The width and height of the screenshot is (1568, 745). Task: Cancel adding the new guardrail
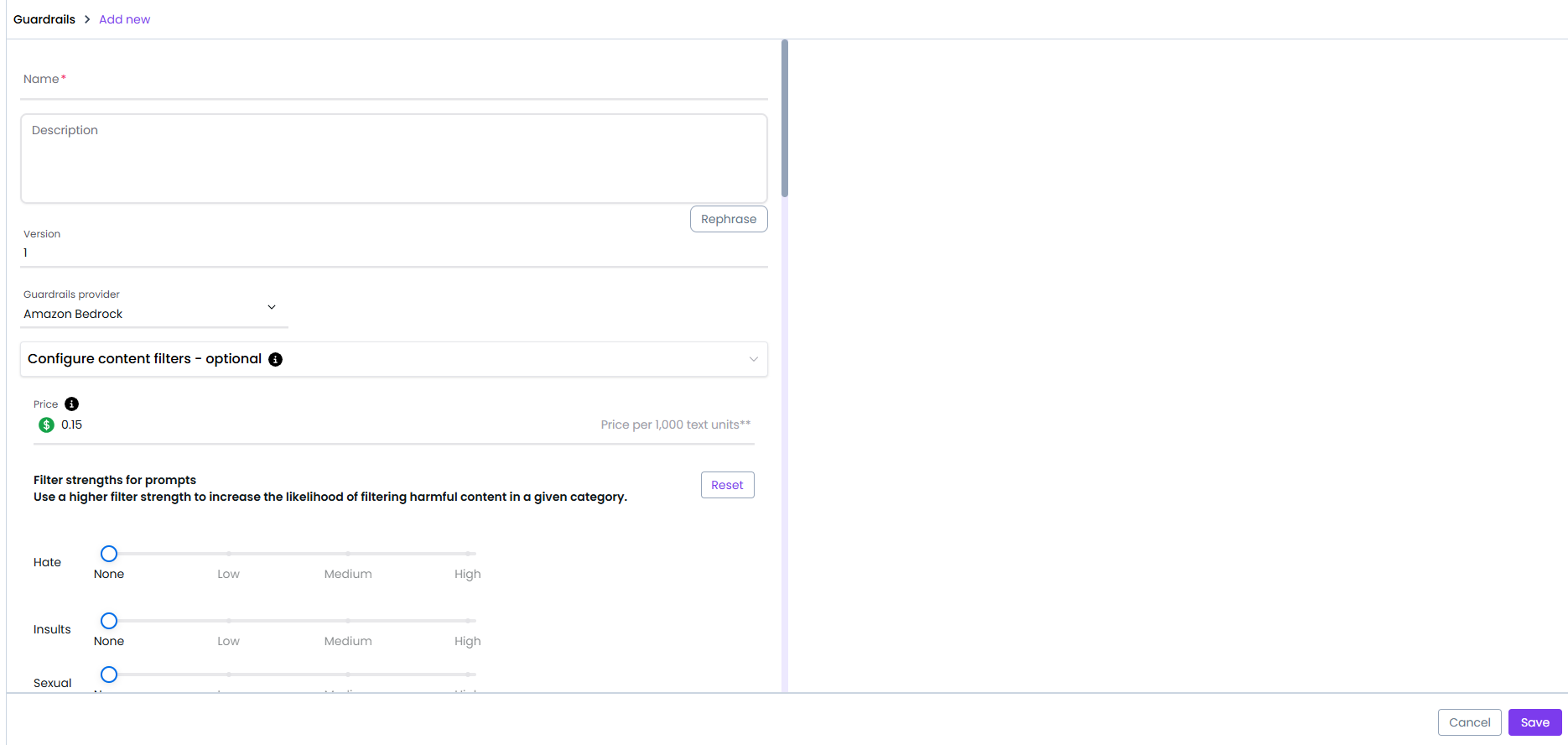1469,722
